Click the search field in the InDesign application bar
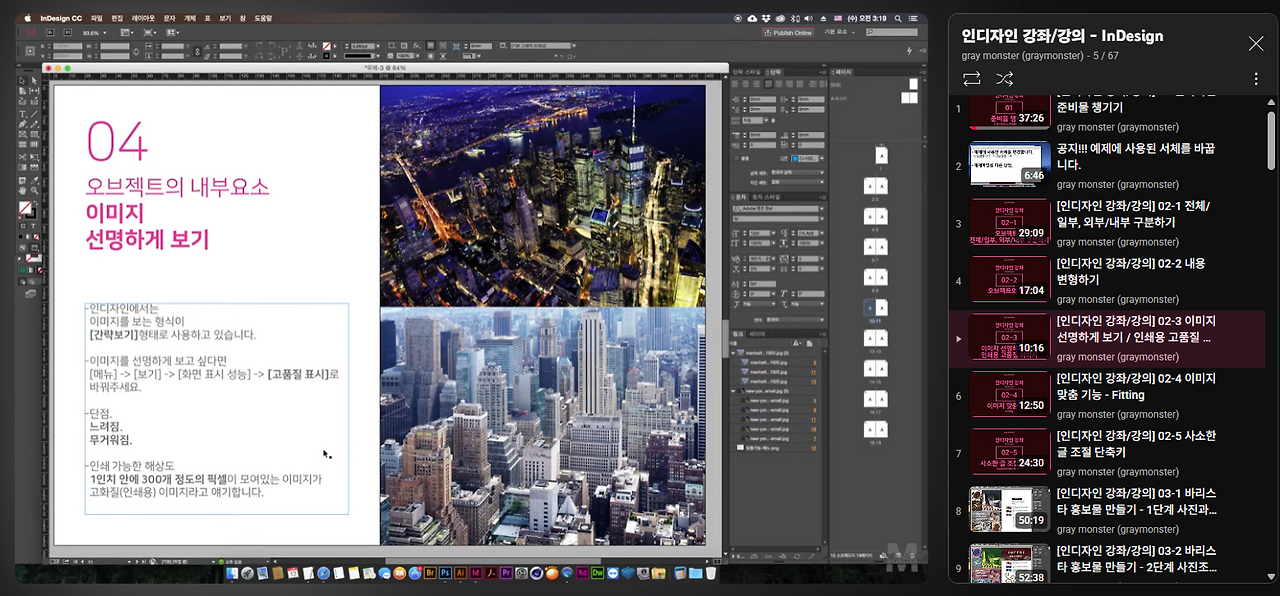The width and height of the screenshot is (1280, 596). click(x=892, y=32)
